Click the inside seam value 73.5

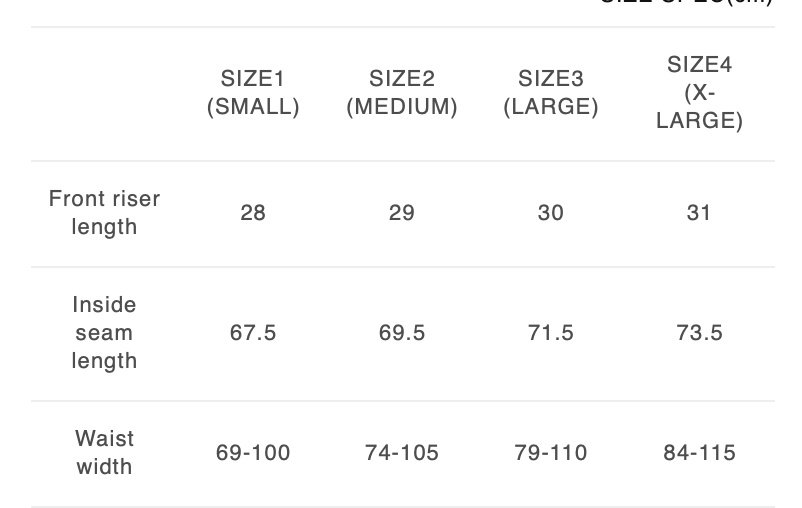click(699, 332)
